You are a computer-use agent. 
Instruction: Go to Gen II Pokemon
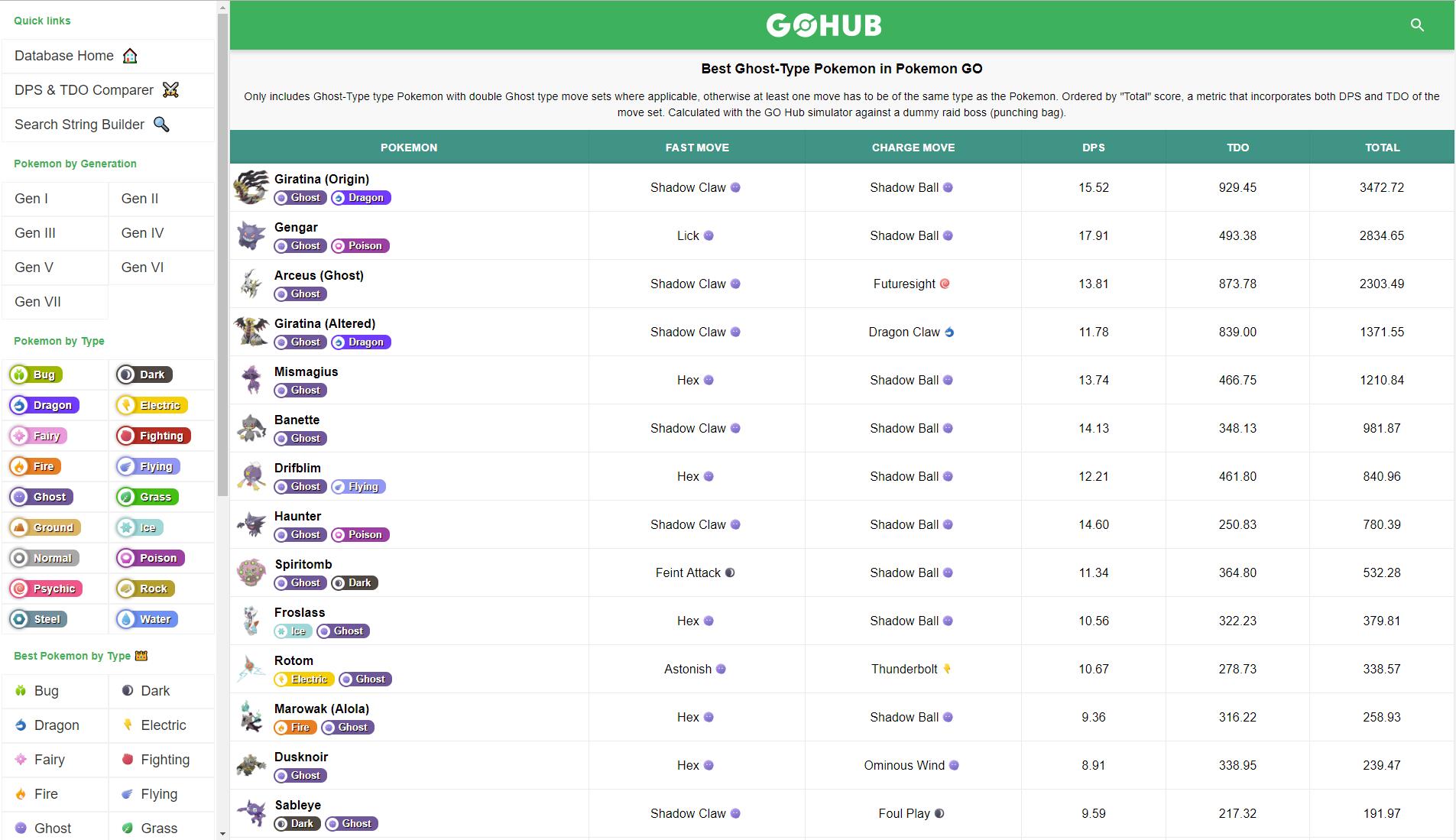pos(162,199)
